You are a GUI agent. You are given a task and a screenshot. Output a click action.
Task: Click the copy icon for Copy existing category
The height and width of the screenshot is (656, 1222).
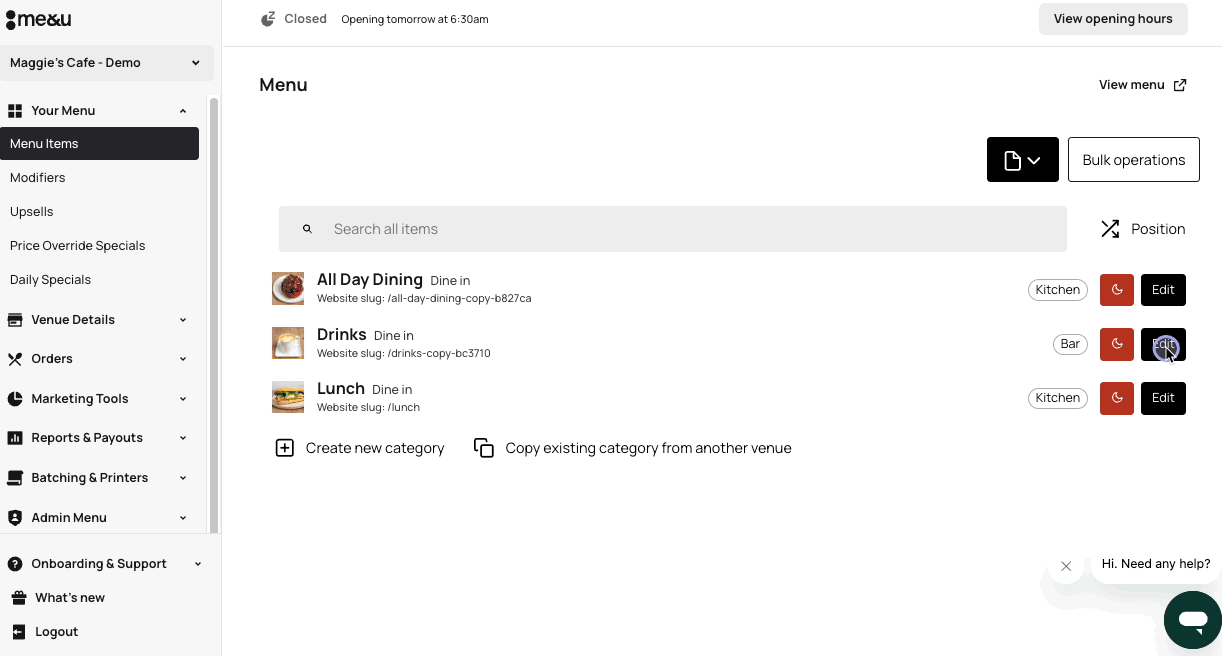click(484, 448)
